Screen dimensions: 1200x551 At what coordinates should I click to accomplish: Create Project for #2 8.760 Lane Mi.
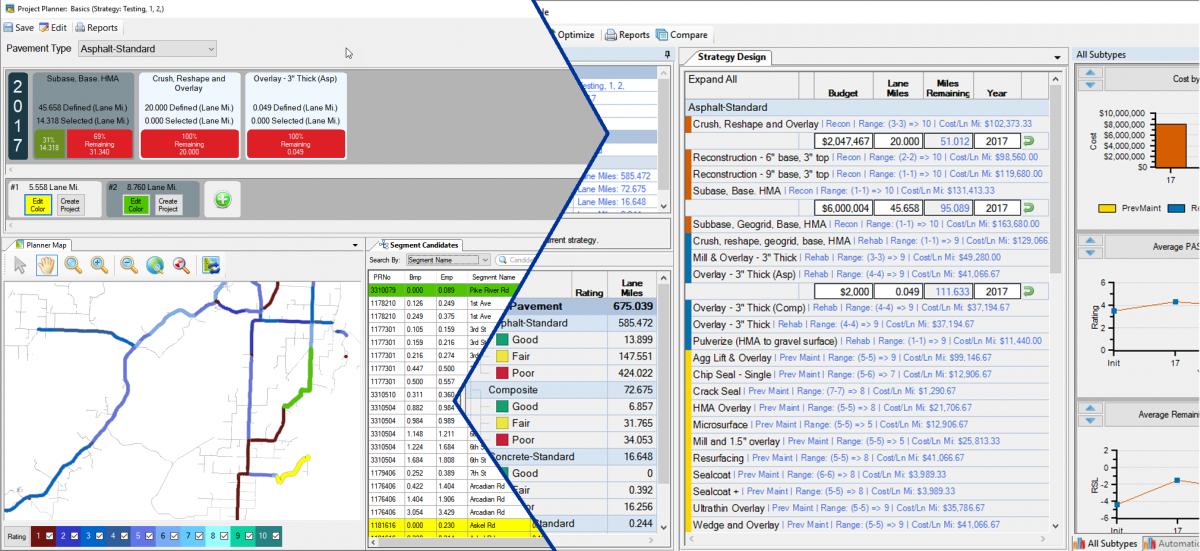pos(167,204)
